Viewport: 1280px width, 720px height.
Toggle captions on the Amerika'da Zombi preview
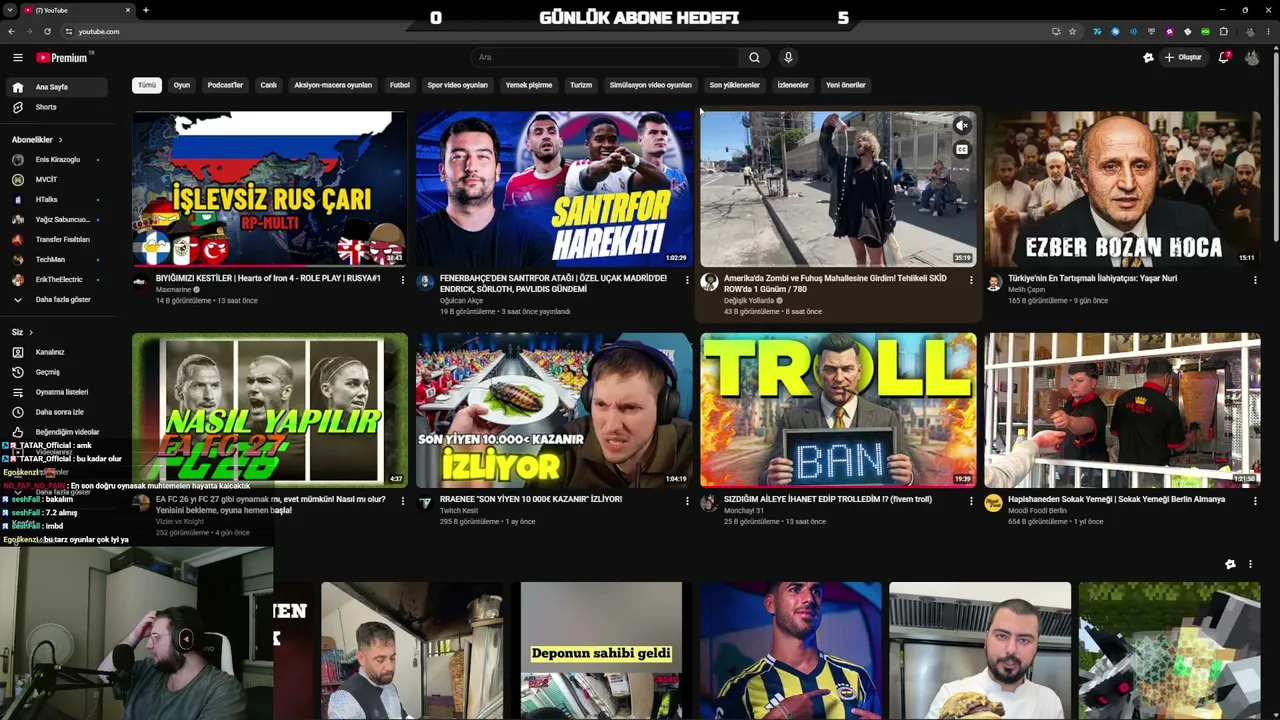tap(961, 150)
